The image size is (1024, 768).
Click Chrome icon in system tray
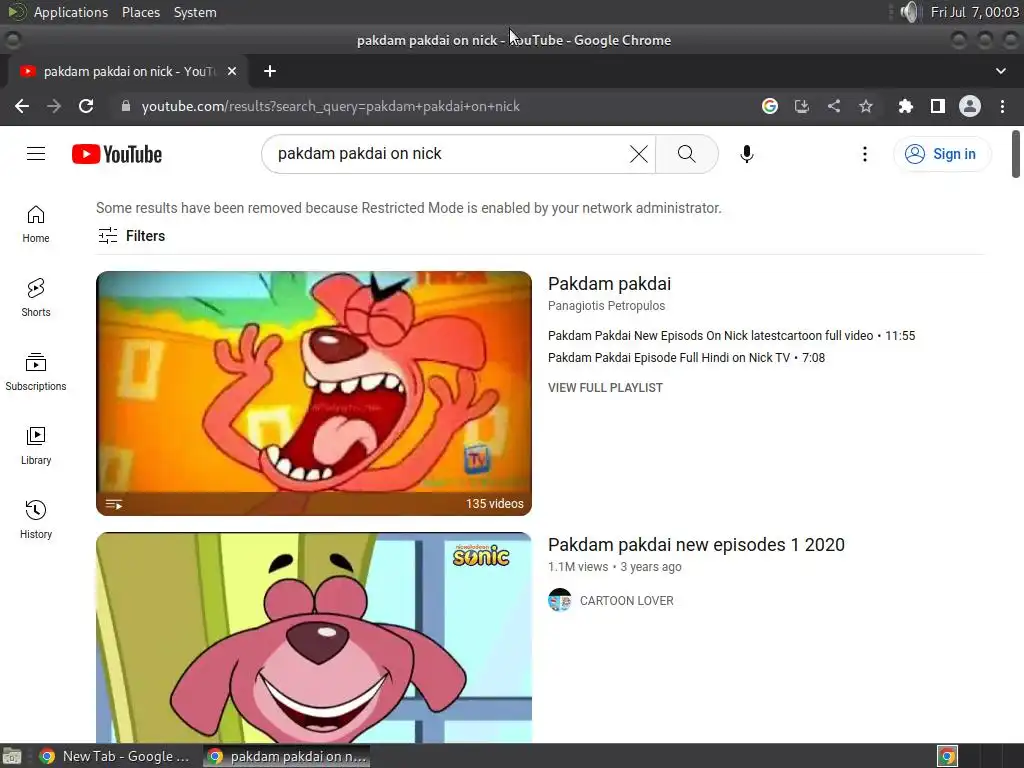click(x=947, y=756)
